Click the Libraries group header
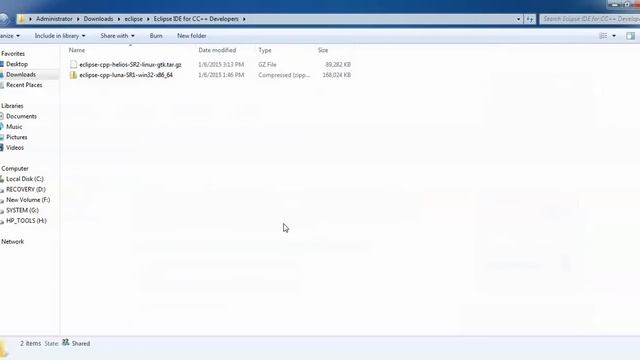 tap(12, 106)
